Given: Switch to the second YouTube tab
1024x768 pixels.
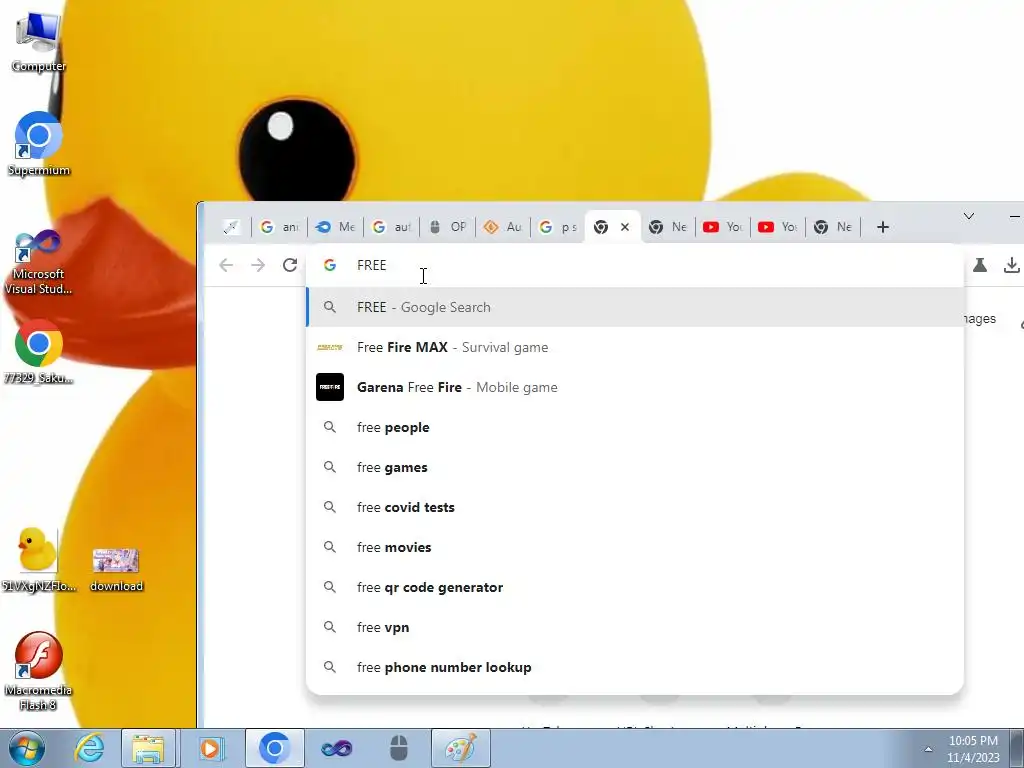Looking at the screenshot, I should point(778,227).
